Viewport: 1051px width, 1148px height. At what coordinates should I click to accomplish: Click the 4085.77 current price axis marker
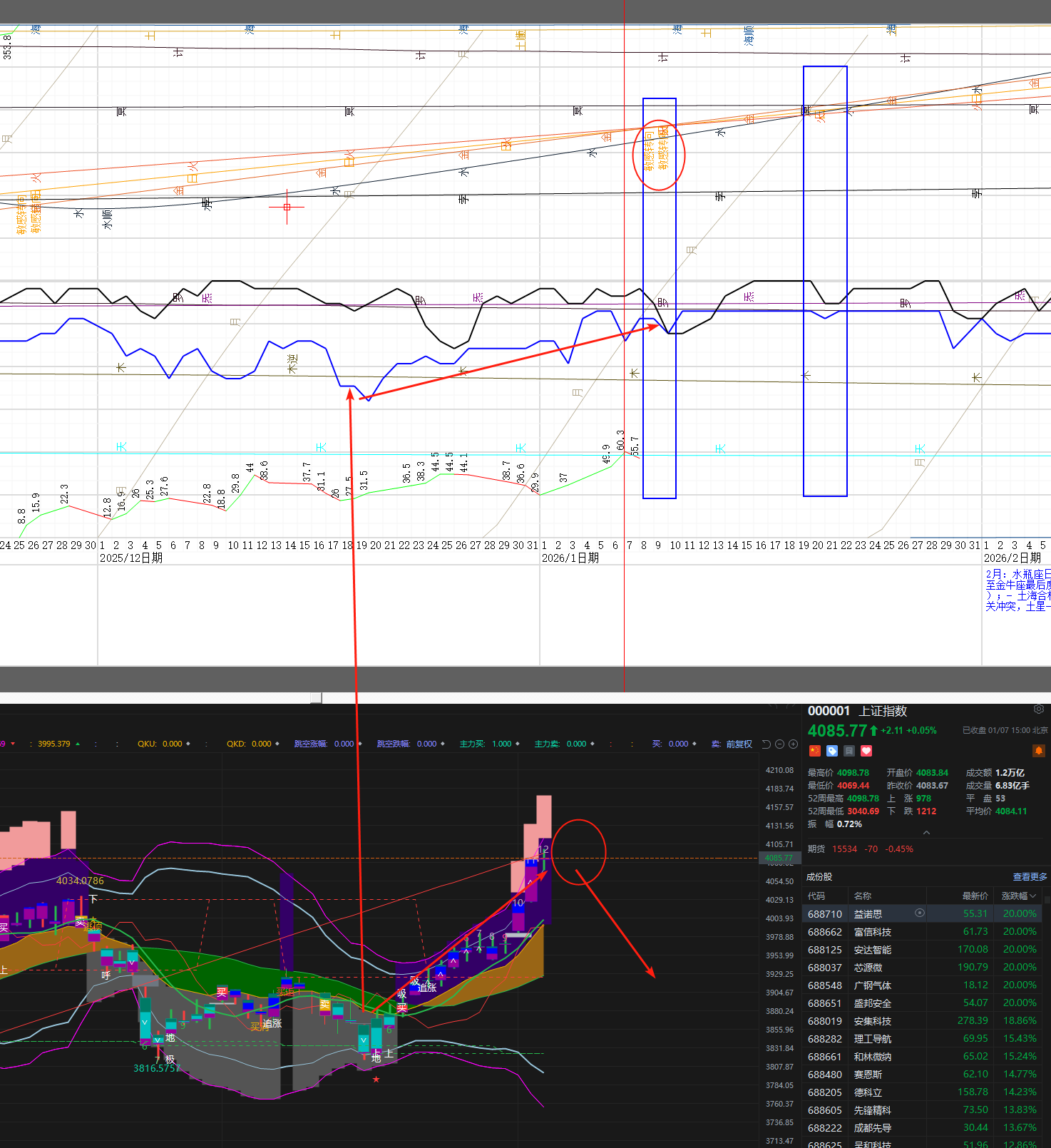pos(778,859)
